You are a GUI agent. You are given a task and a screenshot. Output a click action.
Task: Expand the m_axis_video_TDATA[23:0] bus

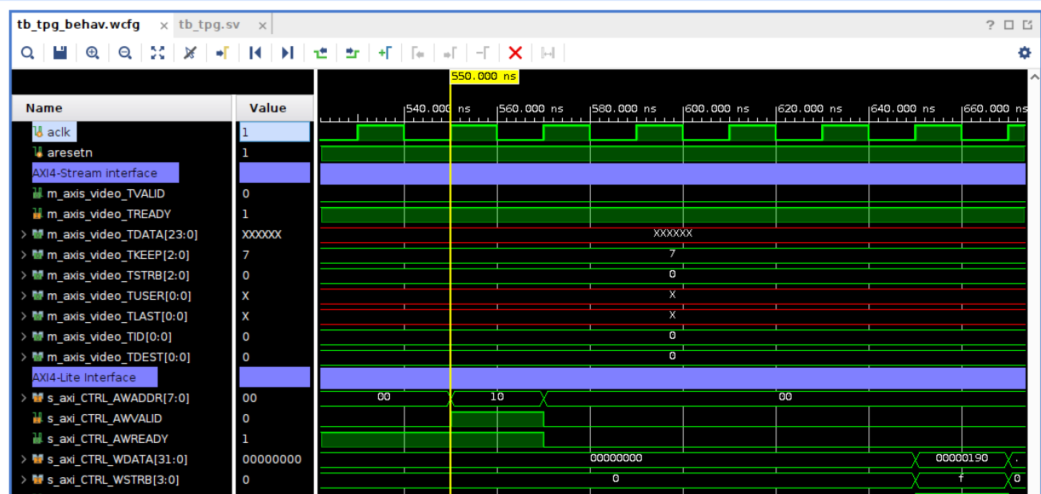coord(24,234)
